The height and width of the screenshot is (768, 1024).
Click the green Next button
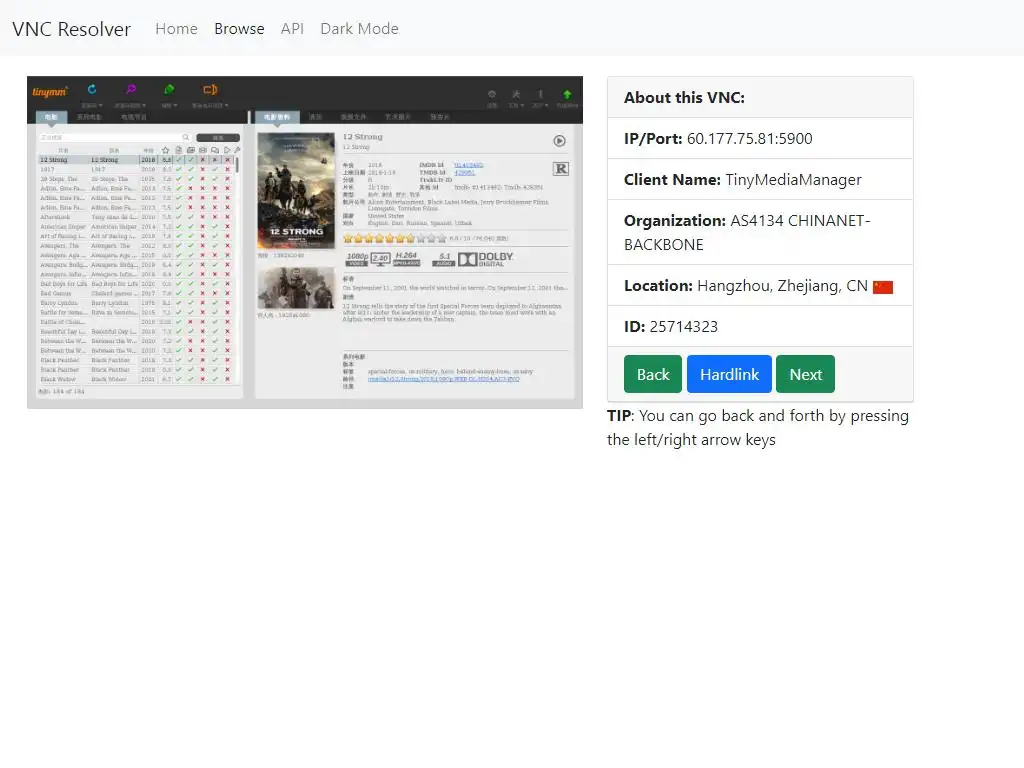pyautogui.click(x=805, y=374)
